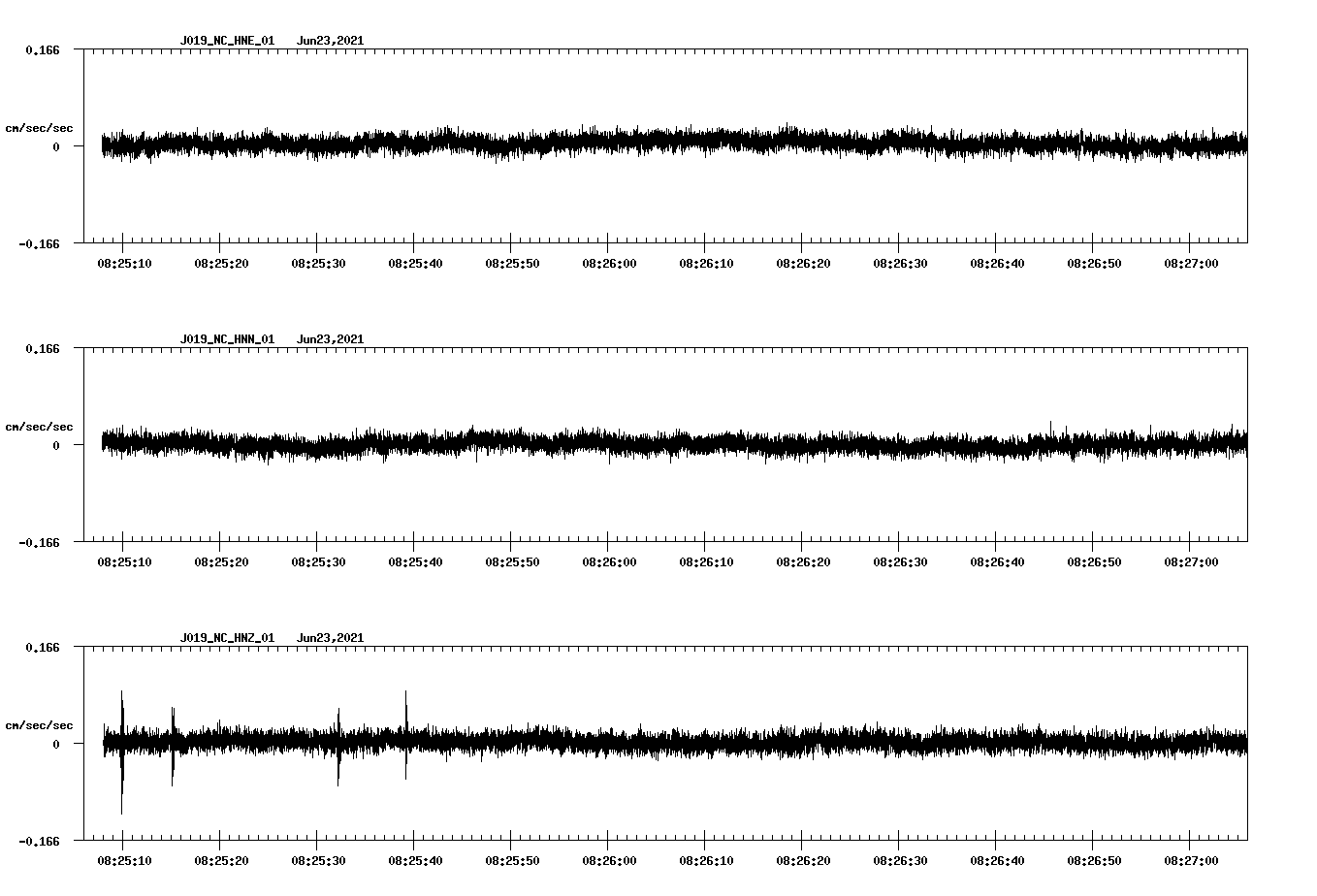Viewport: 1317px width, 896px height.
Task: Click the cm/sec/sec unit label of HNN plot
Action: (39, 427)
